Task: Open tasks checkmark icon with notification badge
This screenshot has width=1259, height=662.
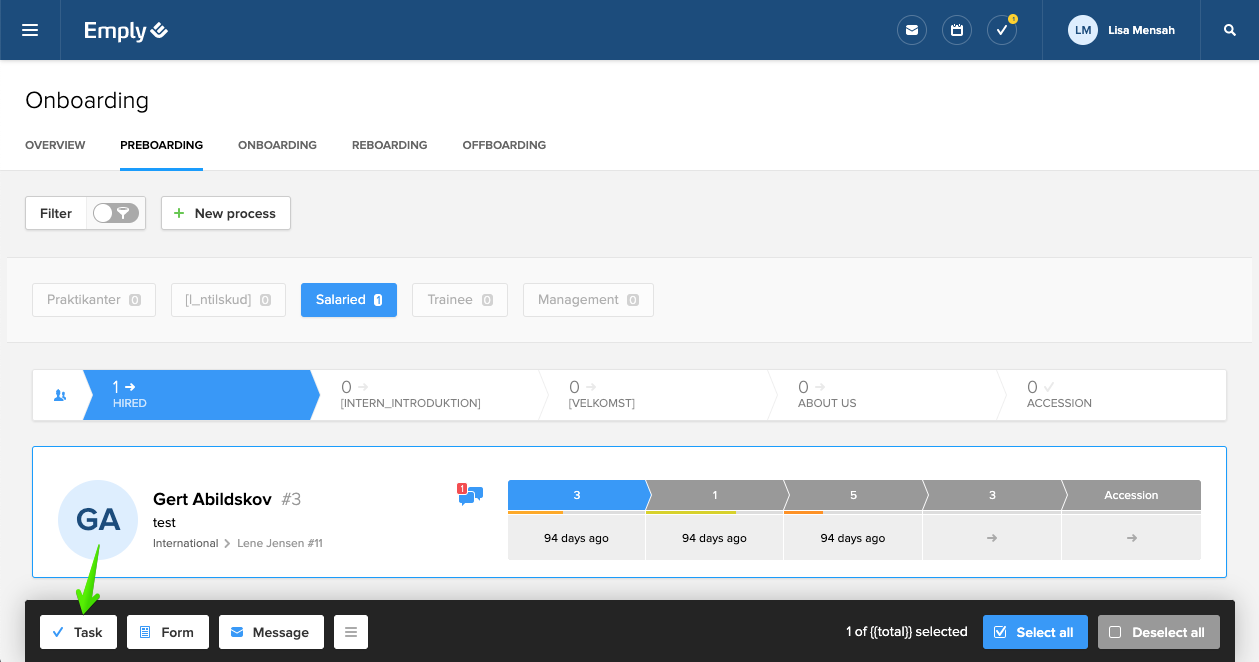Action: tap(1001, 30)
